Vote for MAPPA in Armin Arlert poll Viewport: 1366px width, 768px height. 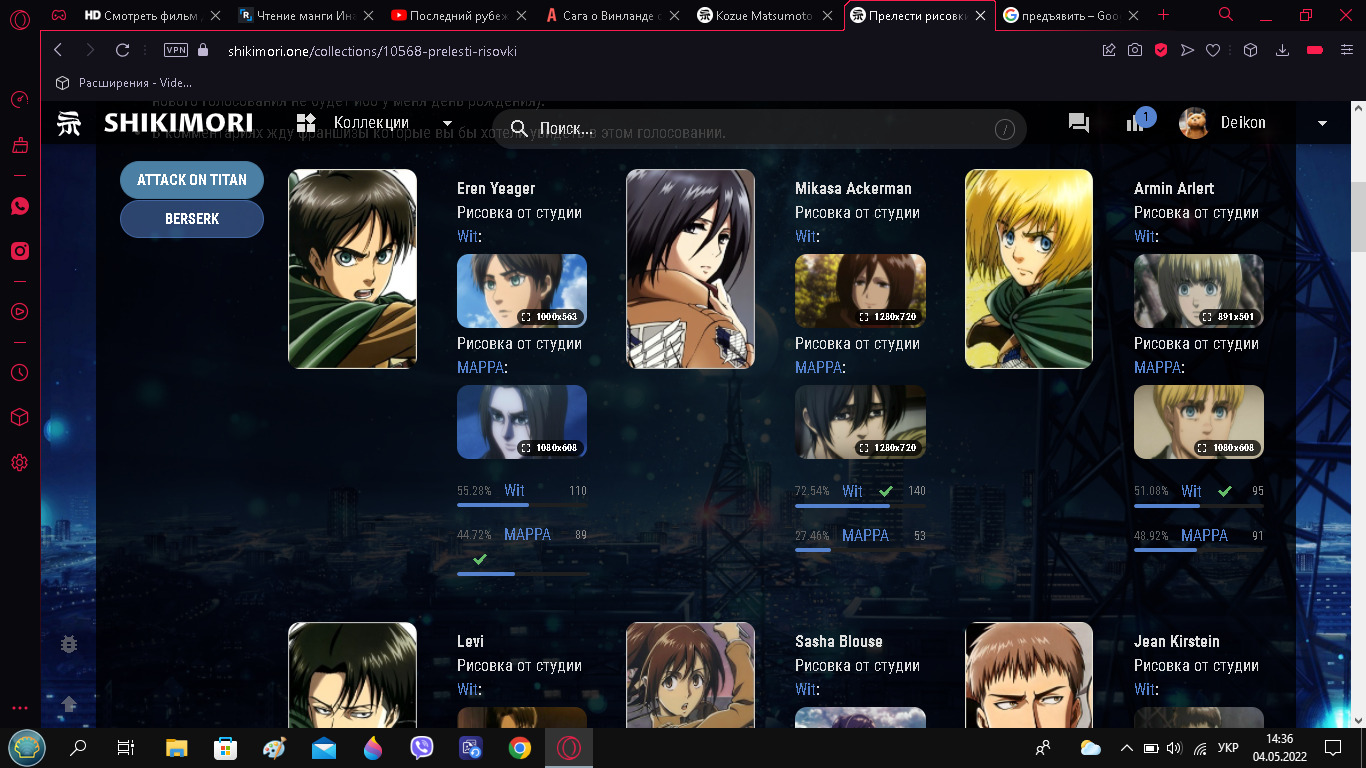[1204, 536]
